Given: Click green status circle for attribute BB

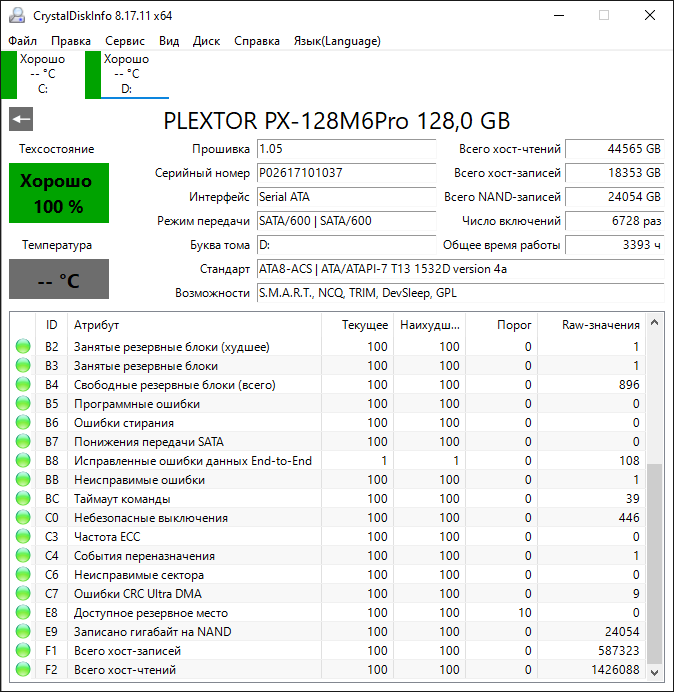Looking at the screenshot, I should tap(23, 479).
